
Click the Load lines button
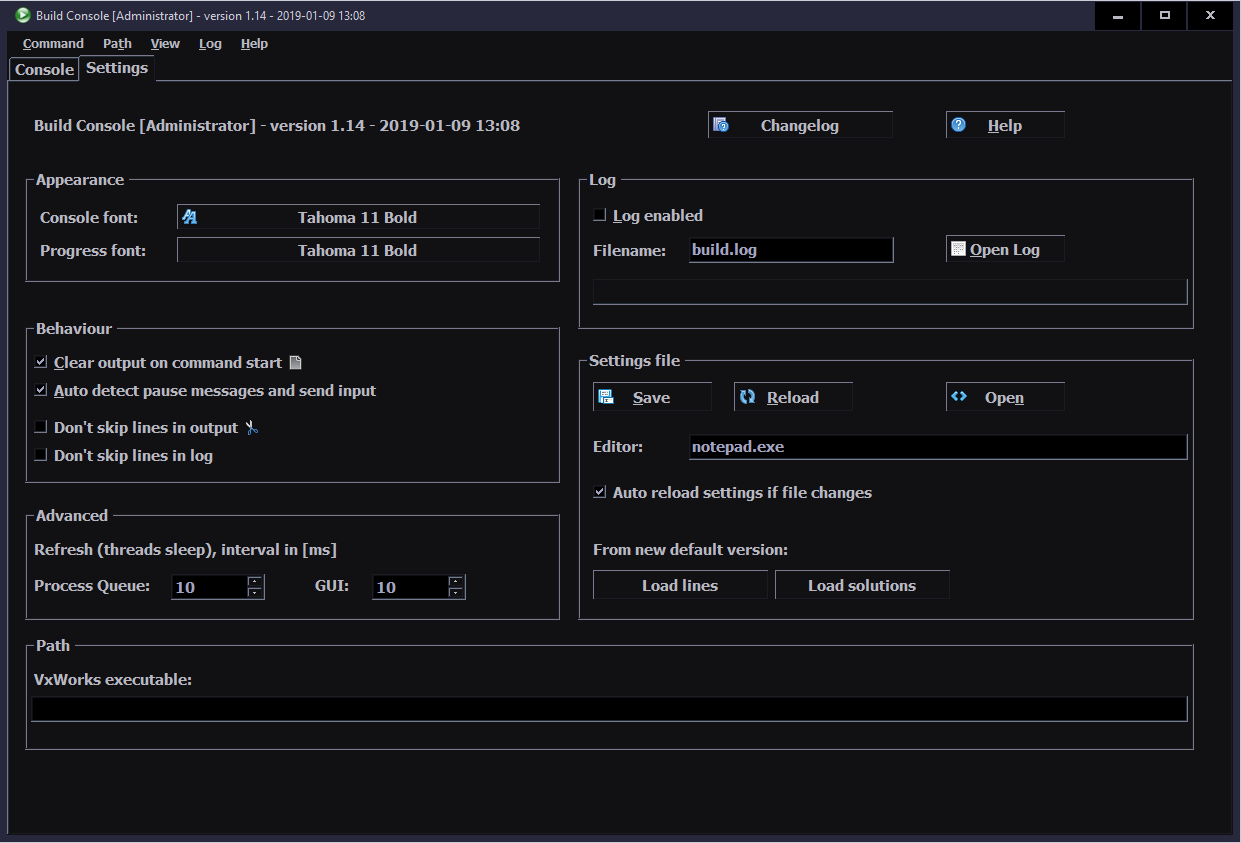tap(680, 585)
